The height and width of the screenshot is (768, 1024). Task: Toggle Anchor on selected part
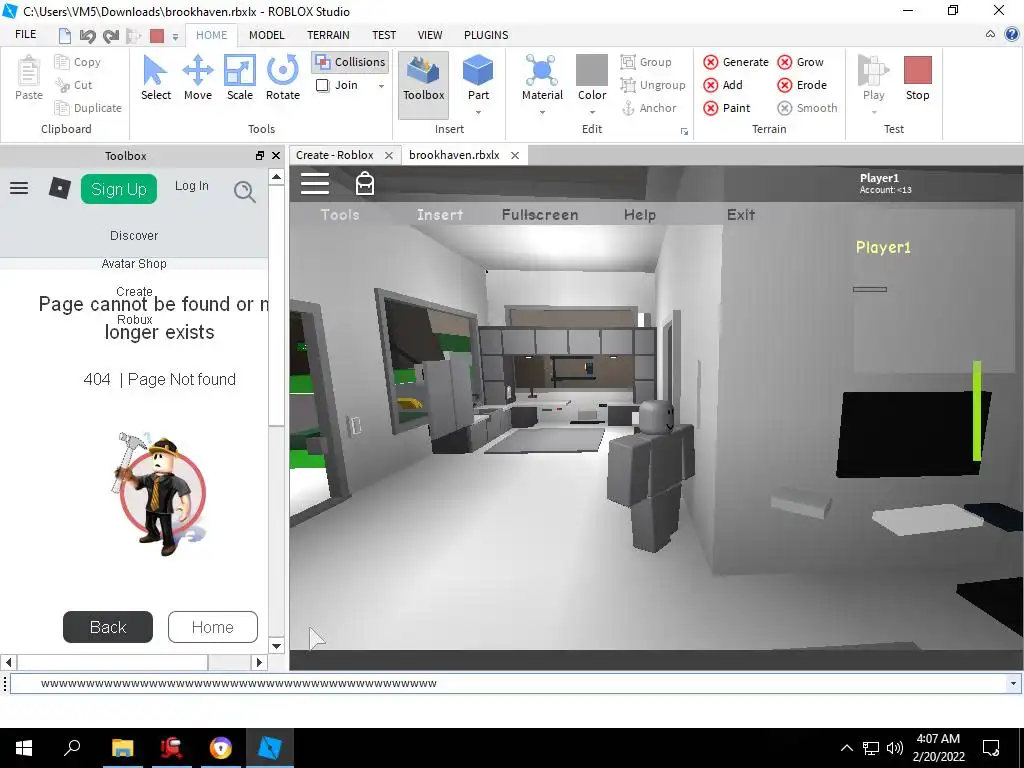click(648, 108)
